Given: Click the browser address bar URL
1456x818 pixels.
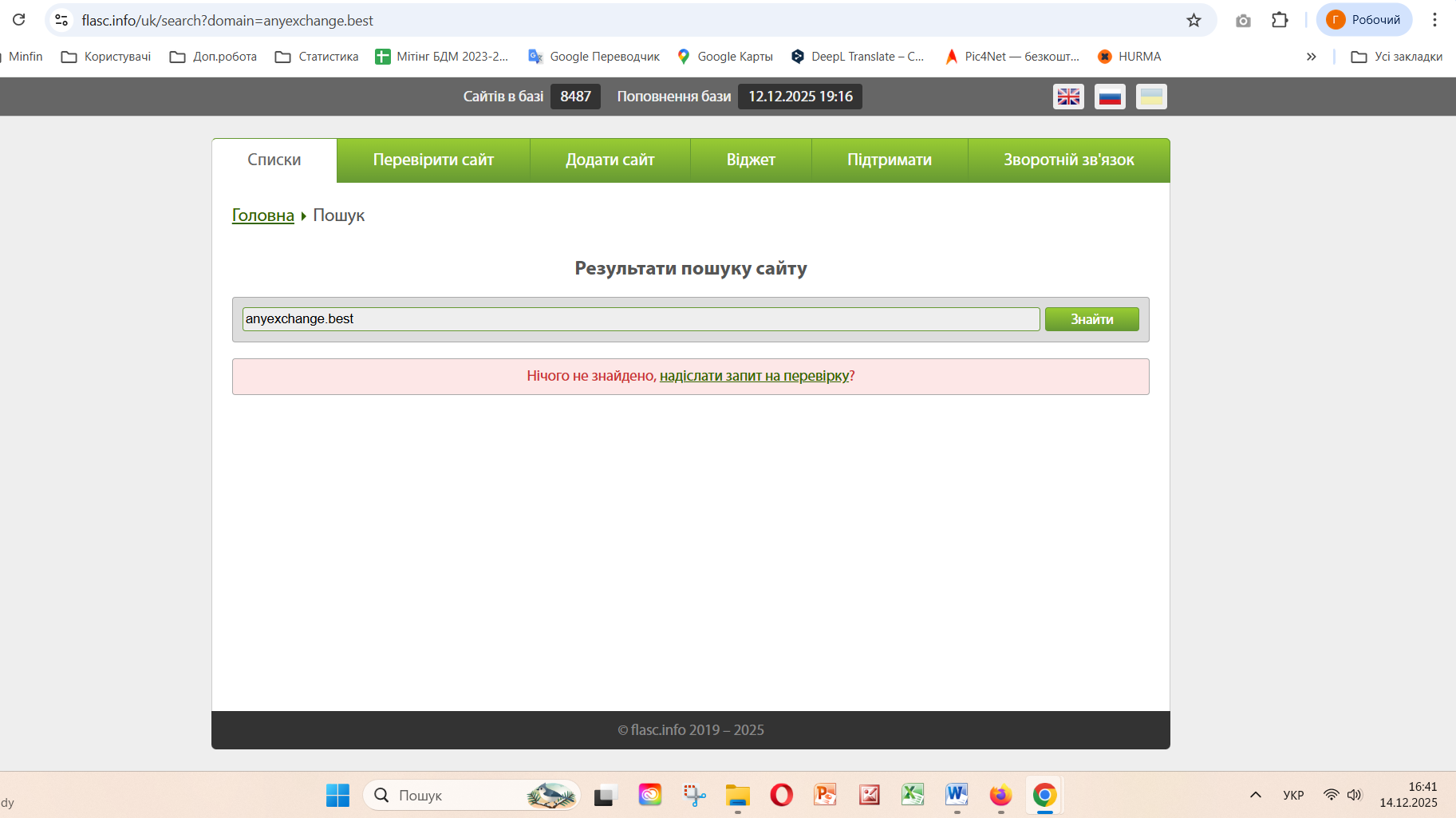Looking at the screenshot, I should [227, 20].
